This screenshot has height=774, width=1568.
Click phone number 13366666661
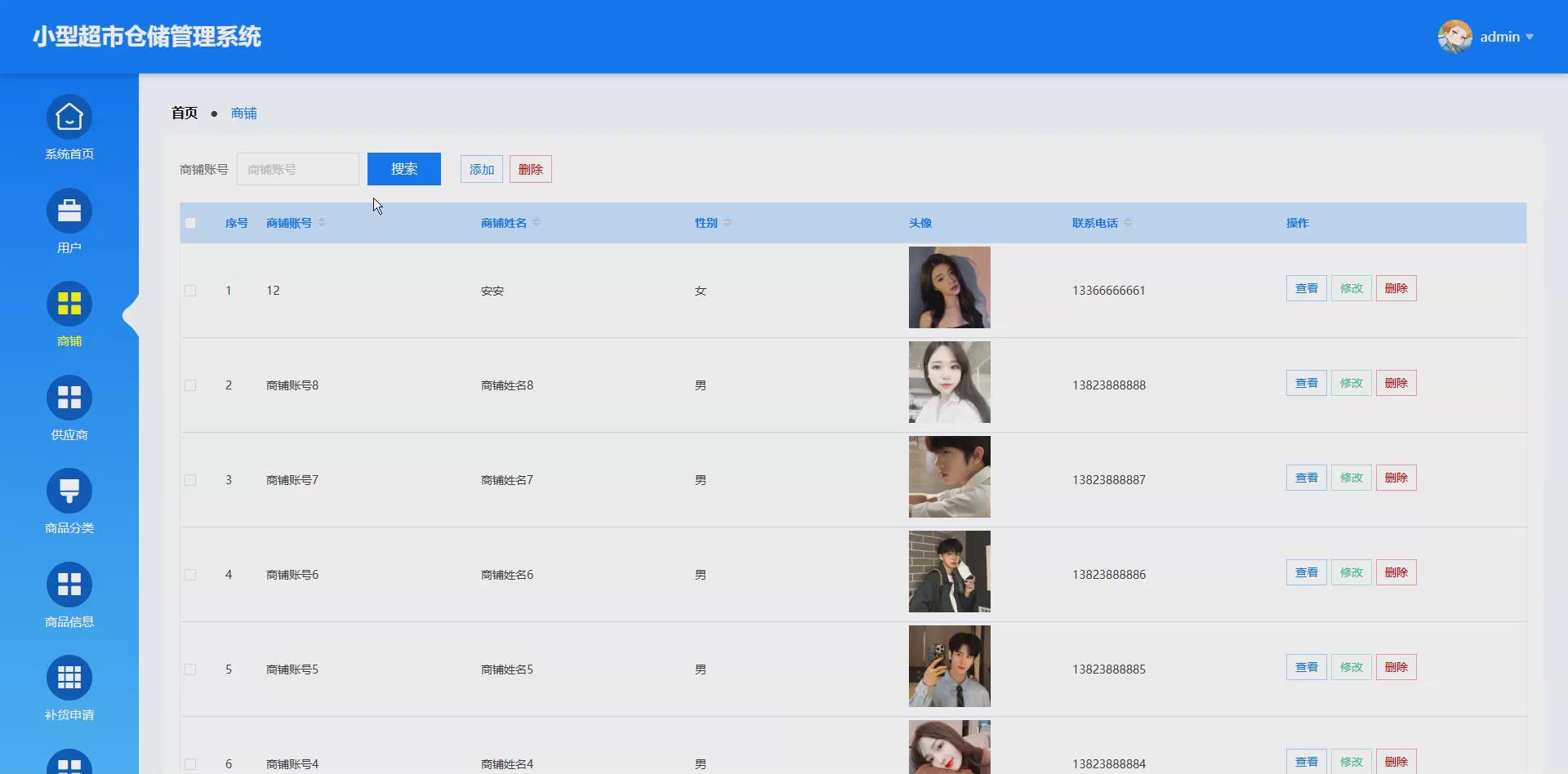tap(1109, 291)
